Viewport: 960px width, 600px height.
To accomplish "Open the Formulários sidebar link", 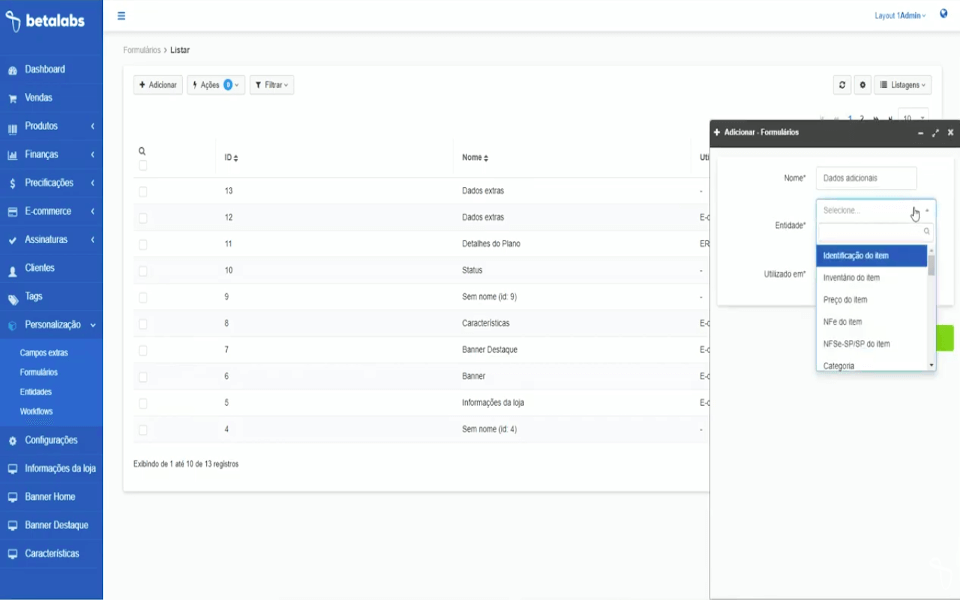I will tap(39, 373).
